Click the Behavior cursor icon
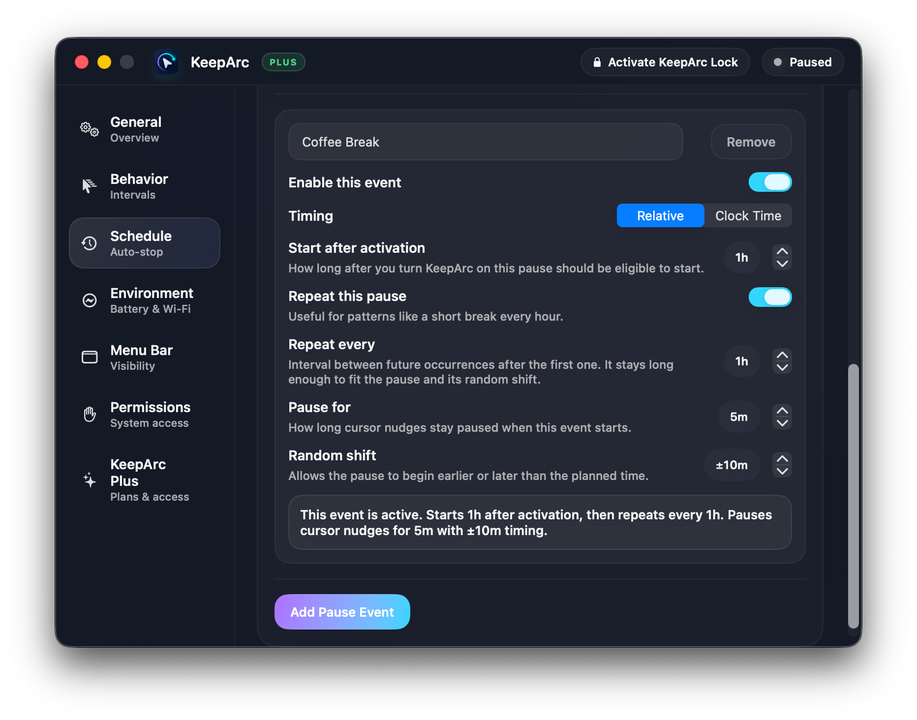The height and width of the screenshot is (720, 917). coord(89,186)
